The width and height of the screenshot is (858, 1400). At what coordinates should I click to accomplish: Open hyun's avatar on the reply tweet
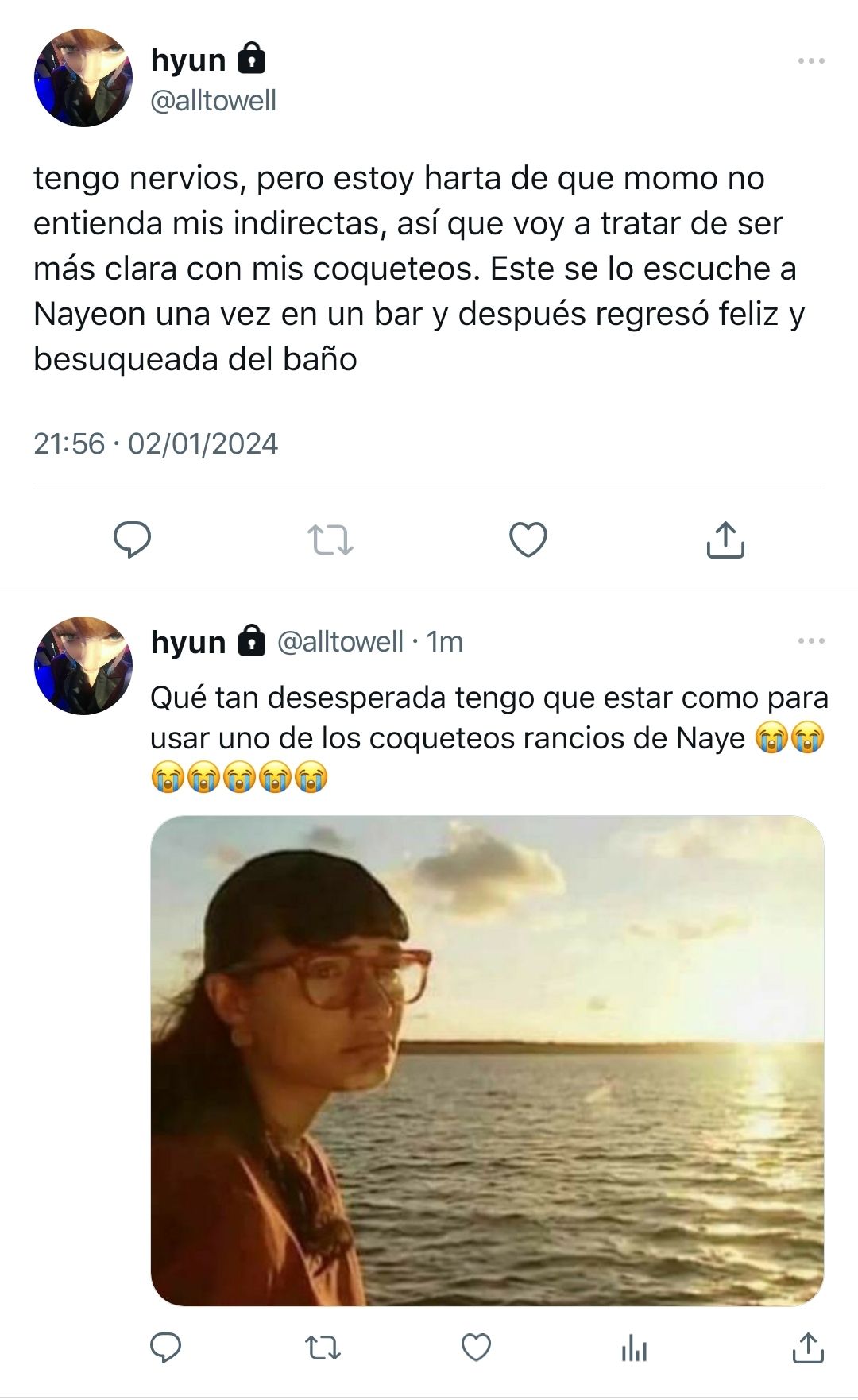click(83, 666)
